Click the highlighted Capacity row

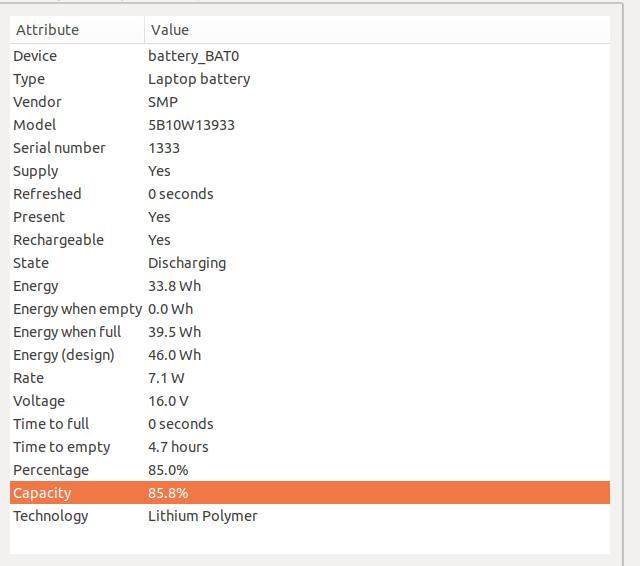coord(310,493)
